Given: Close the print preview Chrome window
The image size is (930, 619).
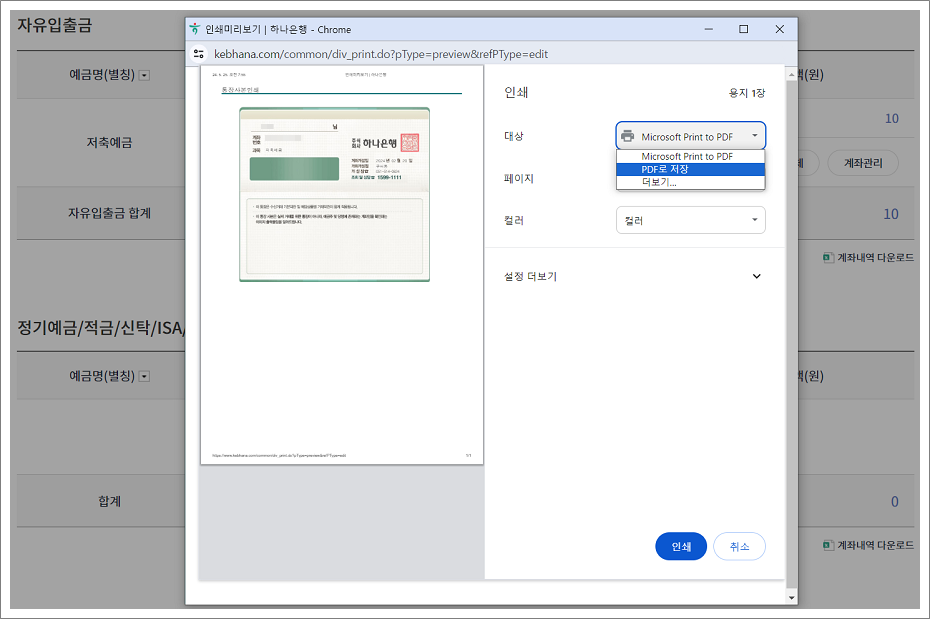Looking at the screenshot, I should point(779,29).
